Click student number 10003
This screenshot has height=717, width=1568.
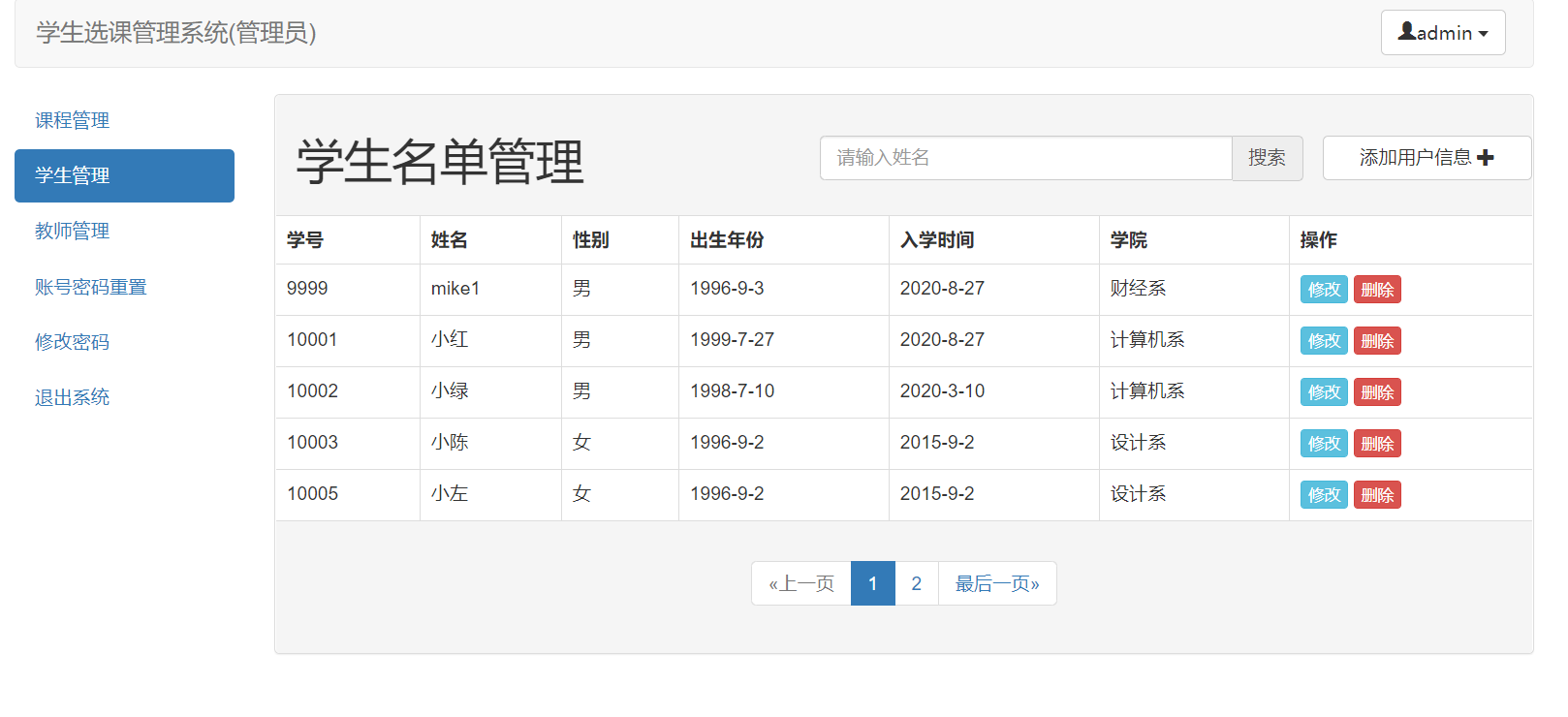(x=312, y=443)
